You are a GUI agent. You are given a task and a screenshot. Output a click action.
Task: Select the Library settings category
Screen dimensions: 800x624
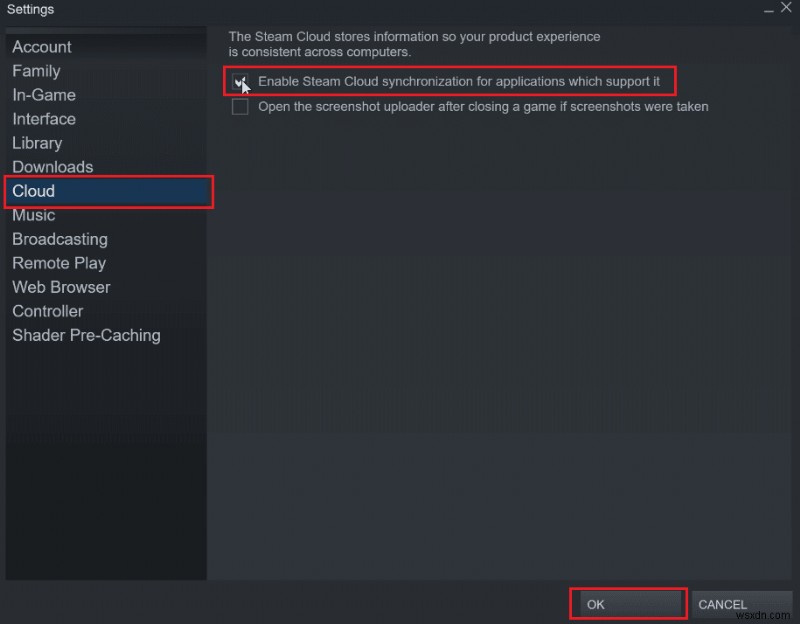coord(37,142)
